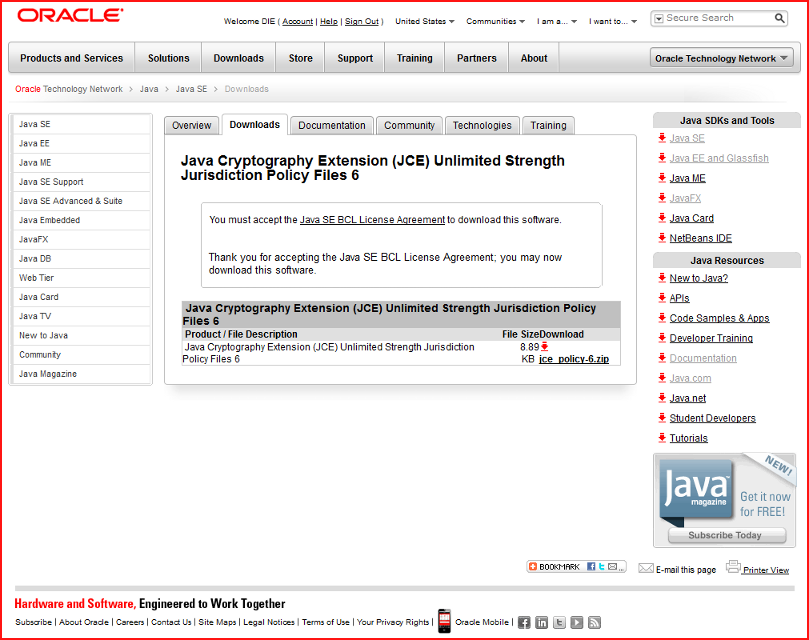The width and height of the screenshot is (809, 640).
Task: Expand the United States country menu
Action: pos(425,21)
